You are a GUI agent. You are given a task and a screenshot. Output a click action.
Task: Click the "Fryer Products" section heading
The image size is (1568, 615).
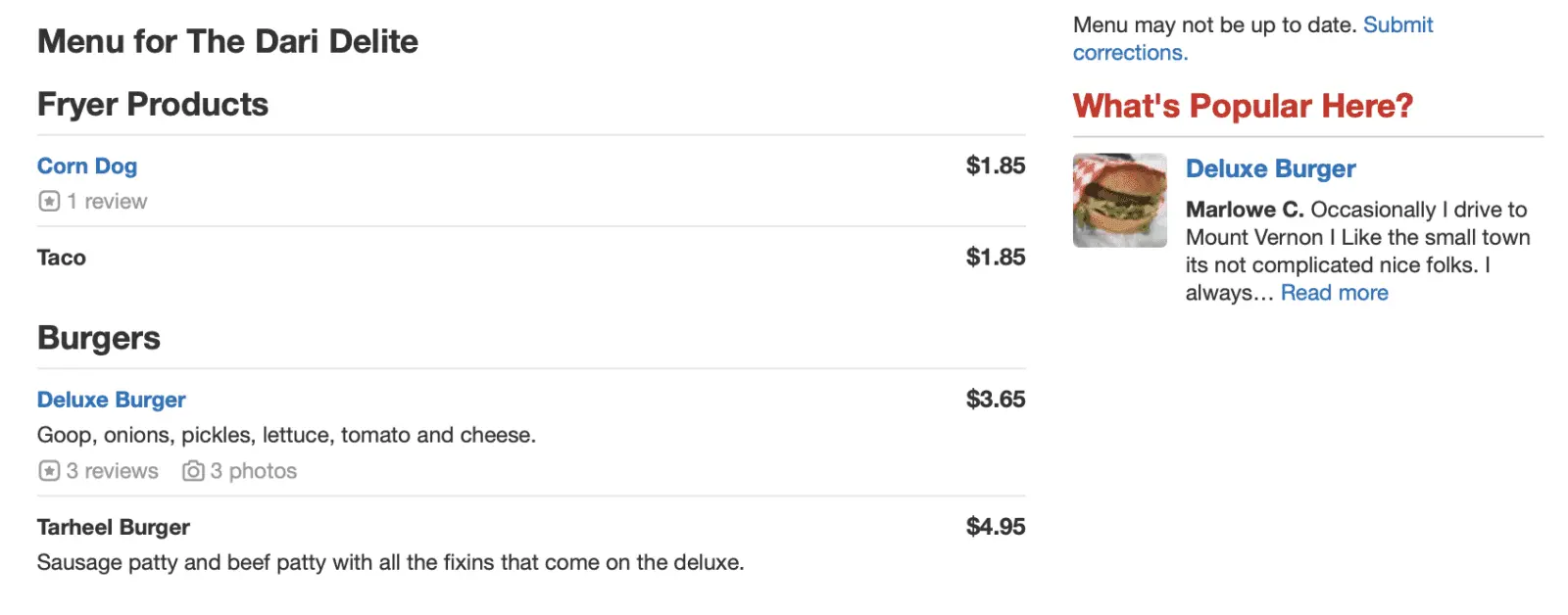pyautogui.click(x=153, y=105)
